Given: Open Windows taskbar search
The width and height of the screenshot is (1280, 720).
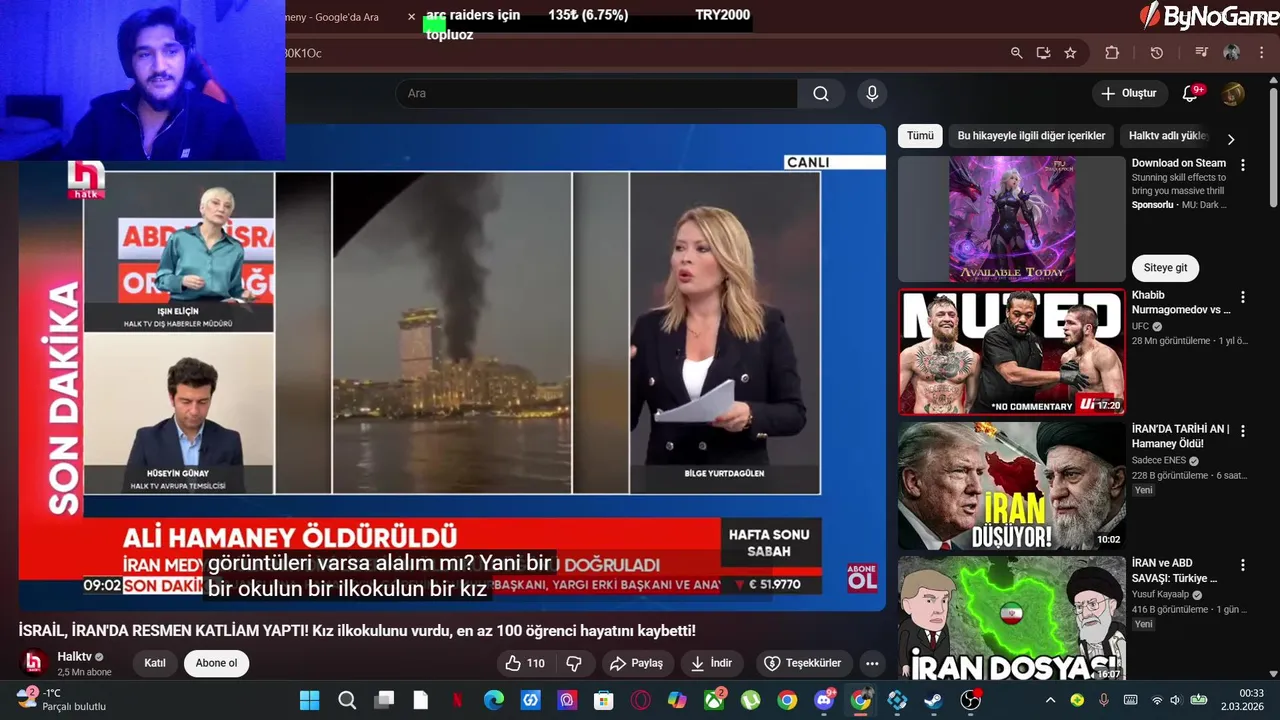Looking at the screenshot, I should 346,700.
